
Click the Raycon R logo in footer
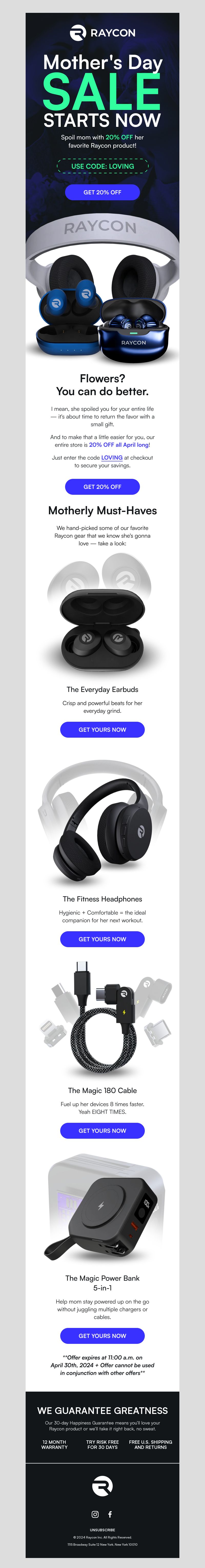tap(102, 1486)
